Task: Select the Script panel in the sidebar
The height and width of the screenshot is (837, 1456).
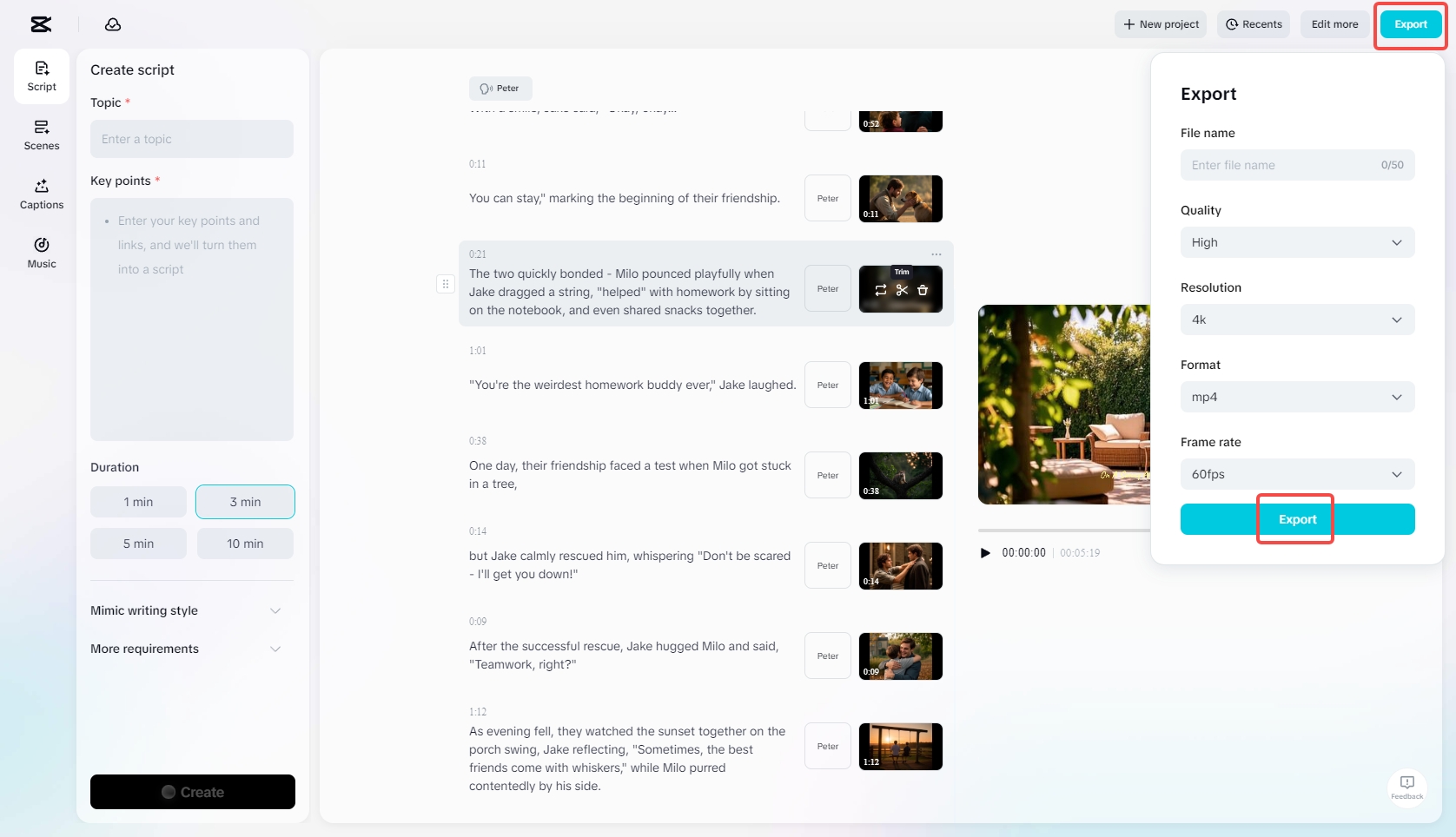Action: [41, 76]
